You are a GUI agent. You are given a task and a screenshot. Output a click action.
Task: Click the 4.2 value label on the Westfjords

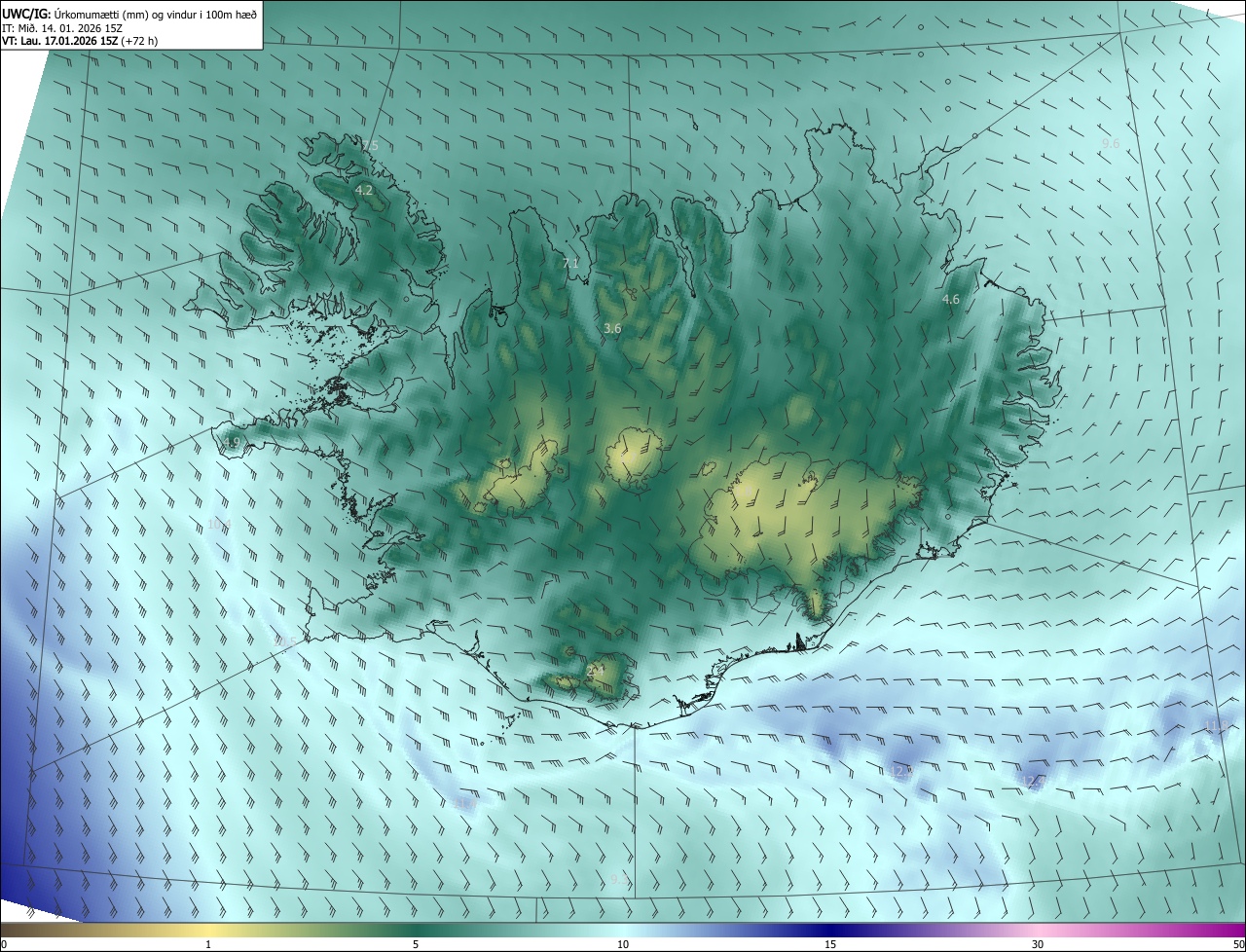click(364, 191)
